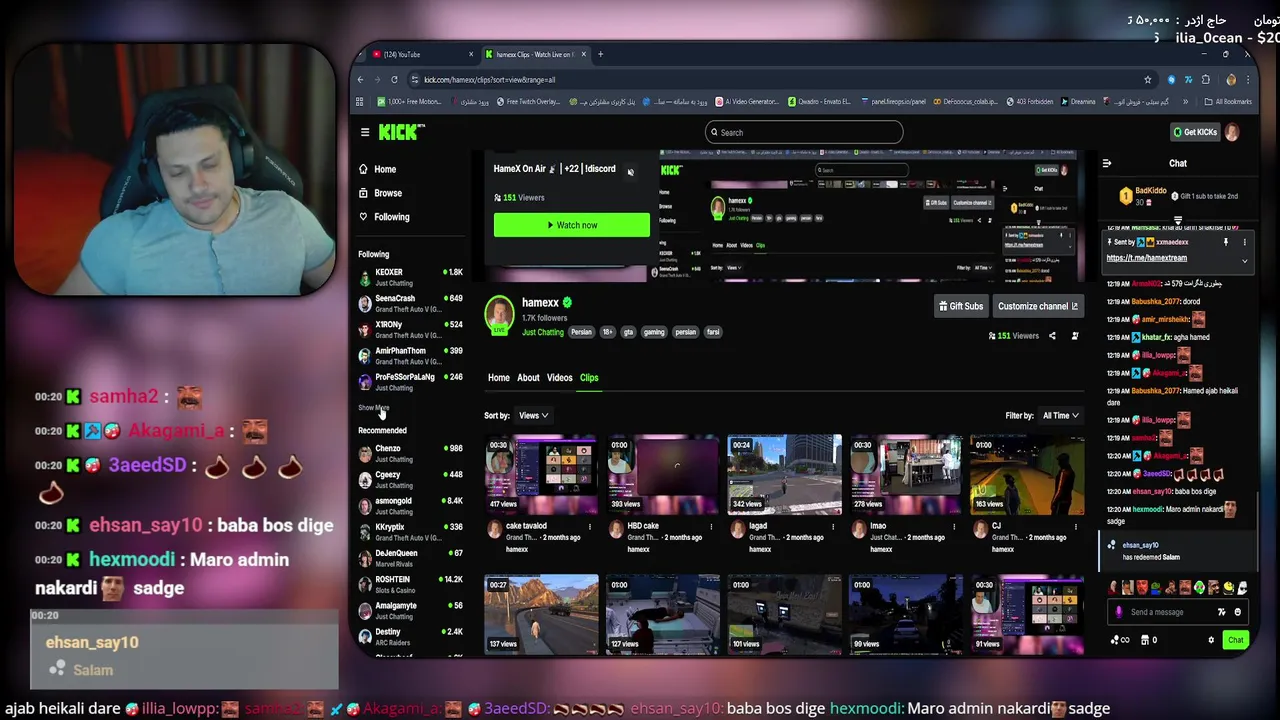Open asmongold in Recommended list

click(x=410, y=505)
